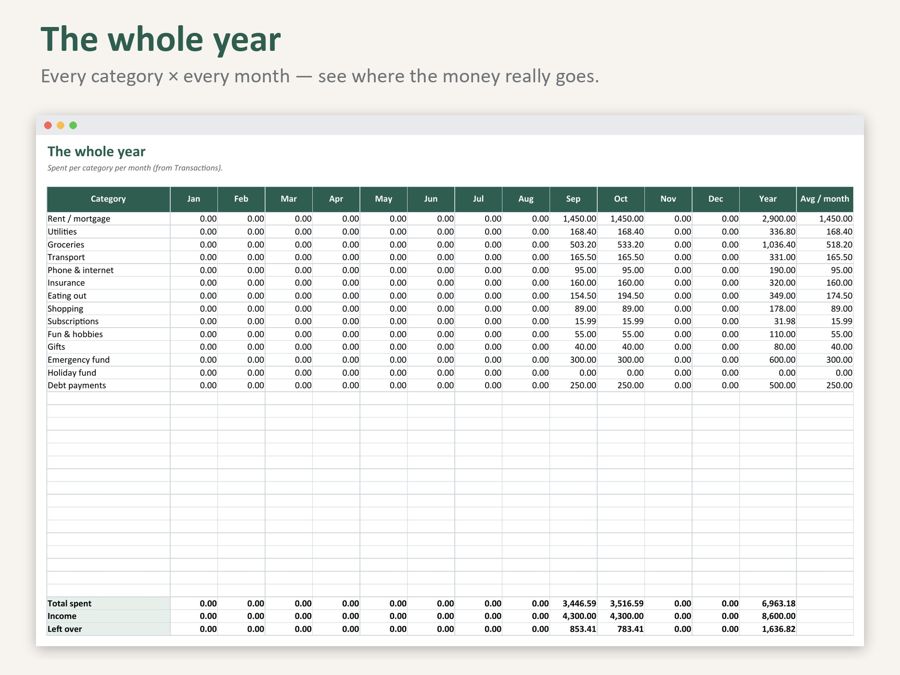Click the Income row label

pos(61,616)
